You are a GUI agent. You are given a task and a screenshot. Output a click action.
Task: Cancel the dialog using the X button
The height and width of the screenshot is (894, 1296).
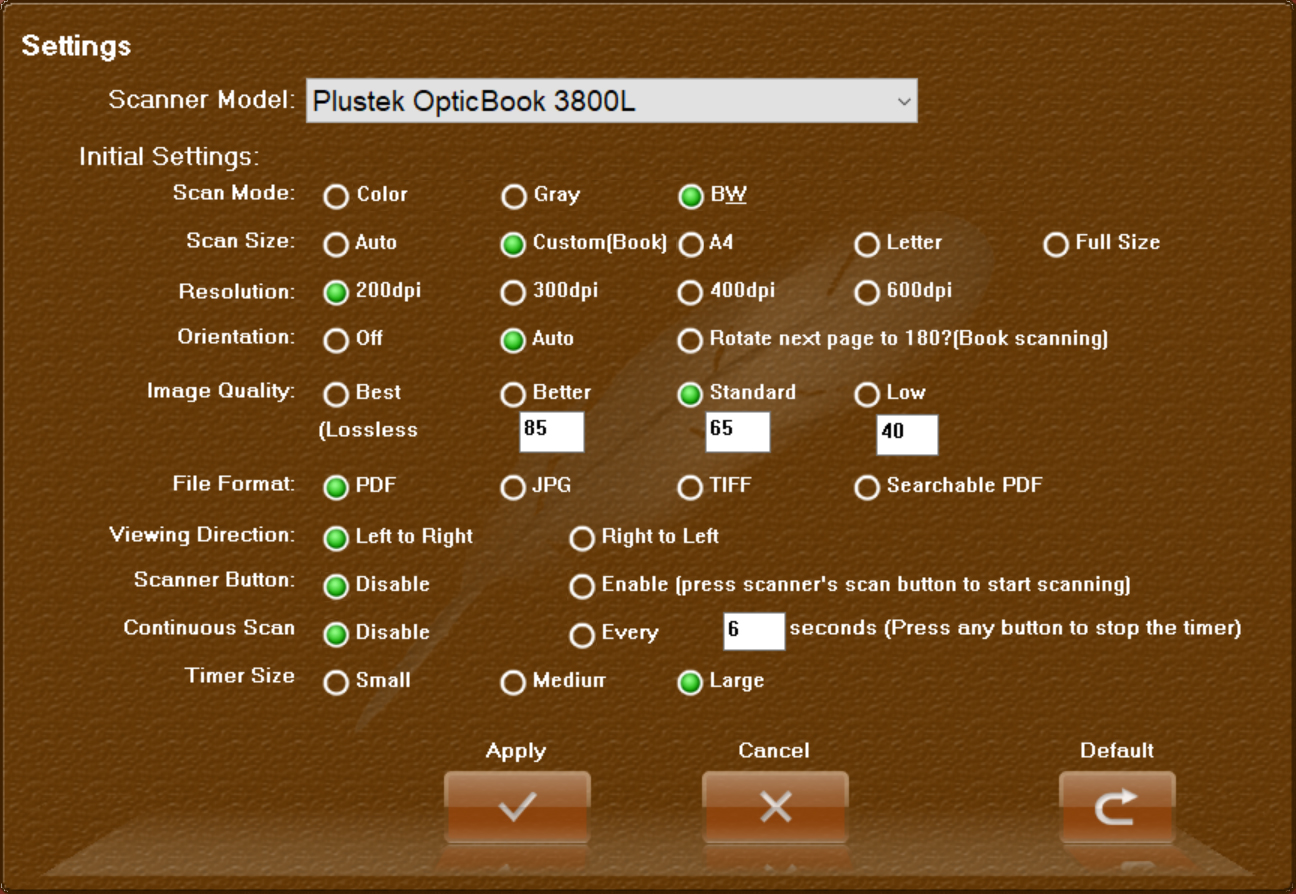pyautogui.click(x=774, y=806)
